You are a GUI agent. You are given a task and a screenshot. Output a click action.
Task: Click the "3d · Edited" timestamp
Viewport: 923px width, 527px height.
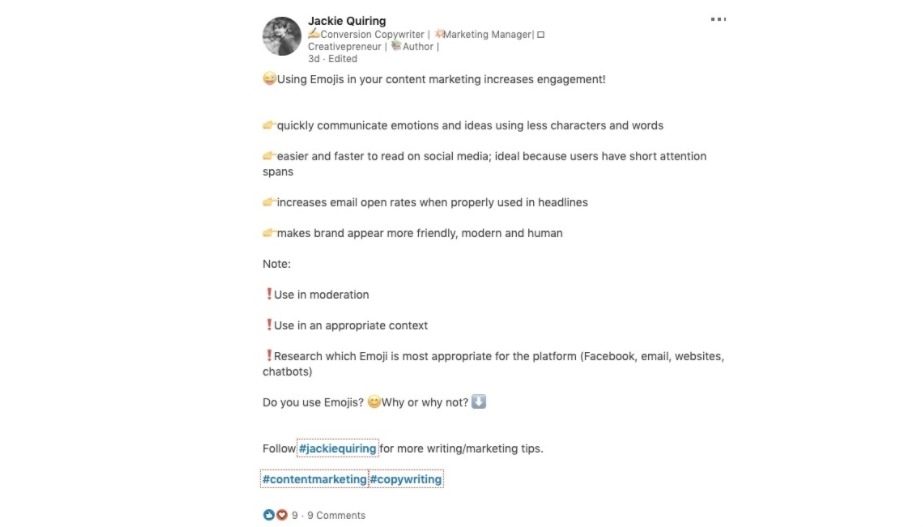tap(332, 59)
